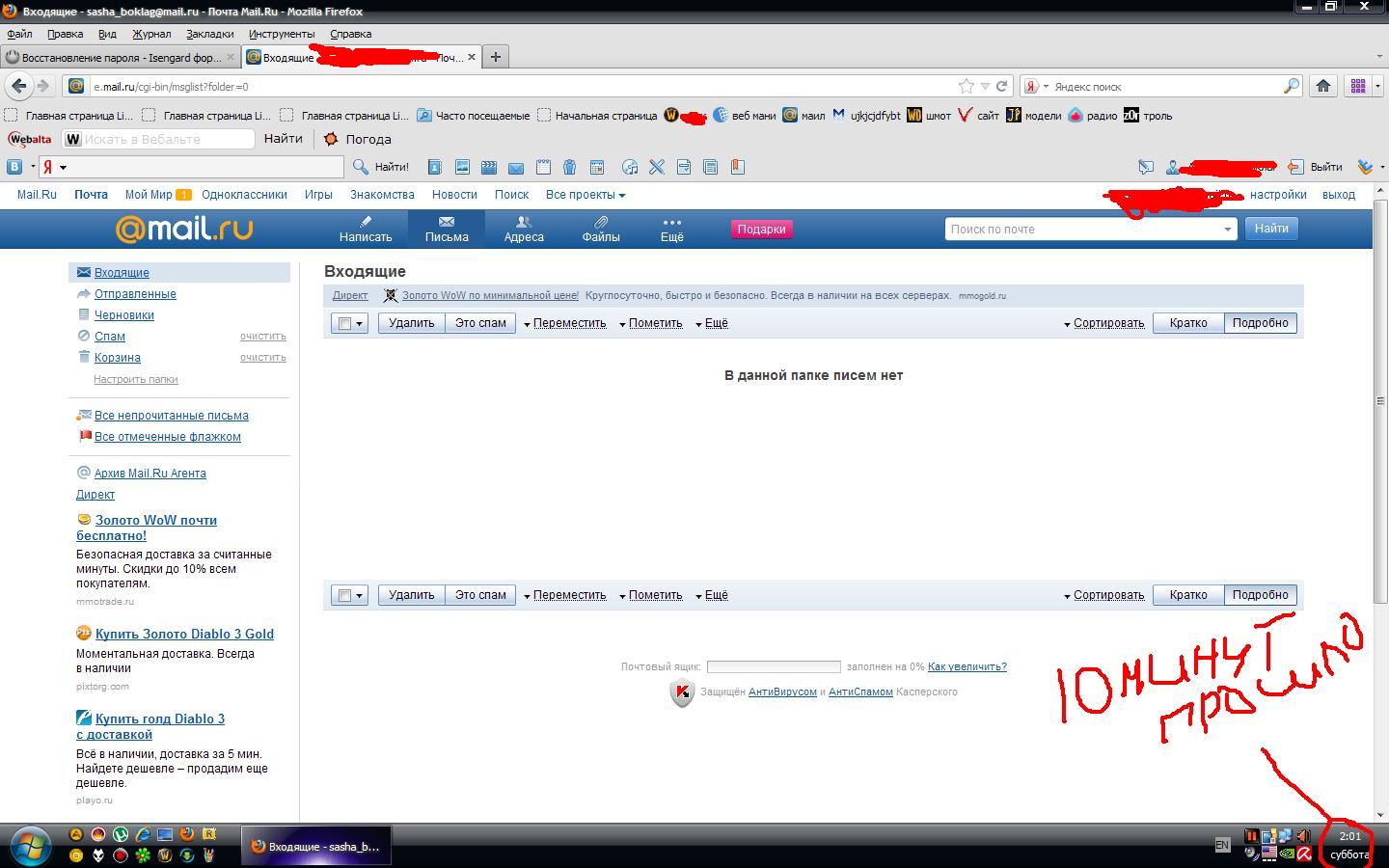Image resolution: width=1389 pixels, height=868 pixels.
Task: Click the page vertical scrollbar
Action: (1380, 400)
